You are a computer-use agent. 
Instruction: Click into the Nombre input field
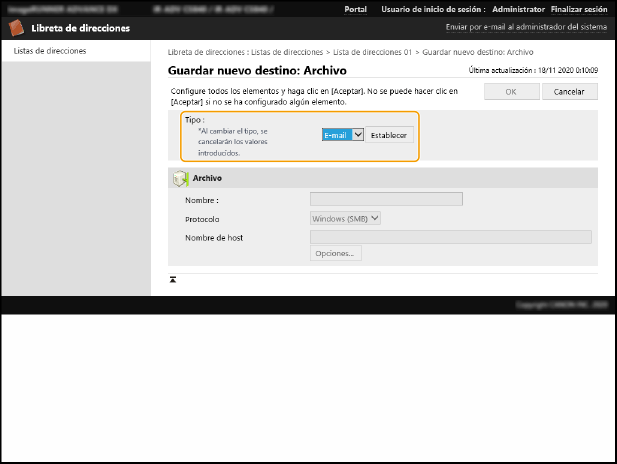386,199
